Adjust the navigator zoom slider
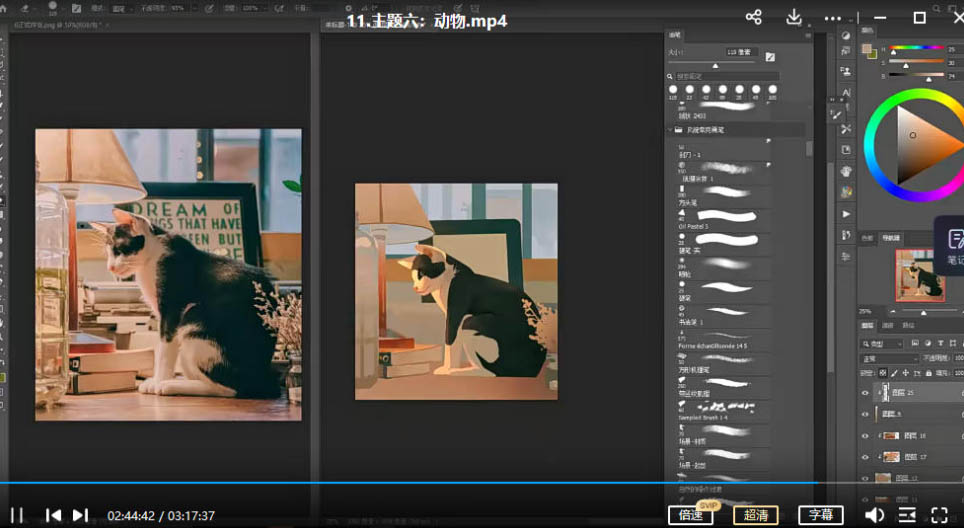 pyautogui.click(x=923, y=312)
